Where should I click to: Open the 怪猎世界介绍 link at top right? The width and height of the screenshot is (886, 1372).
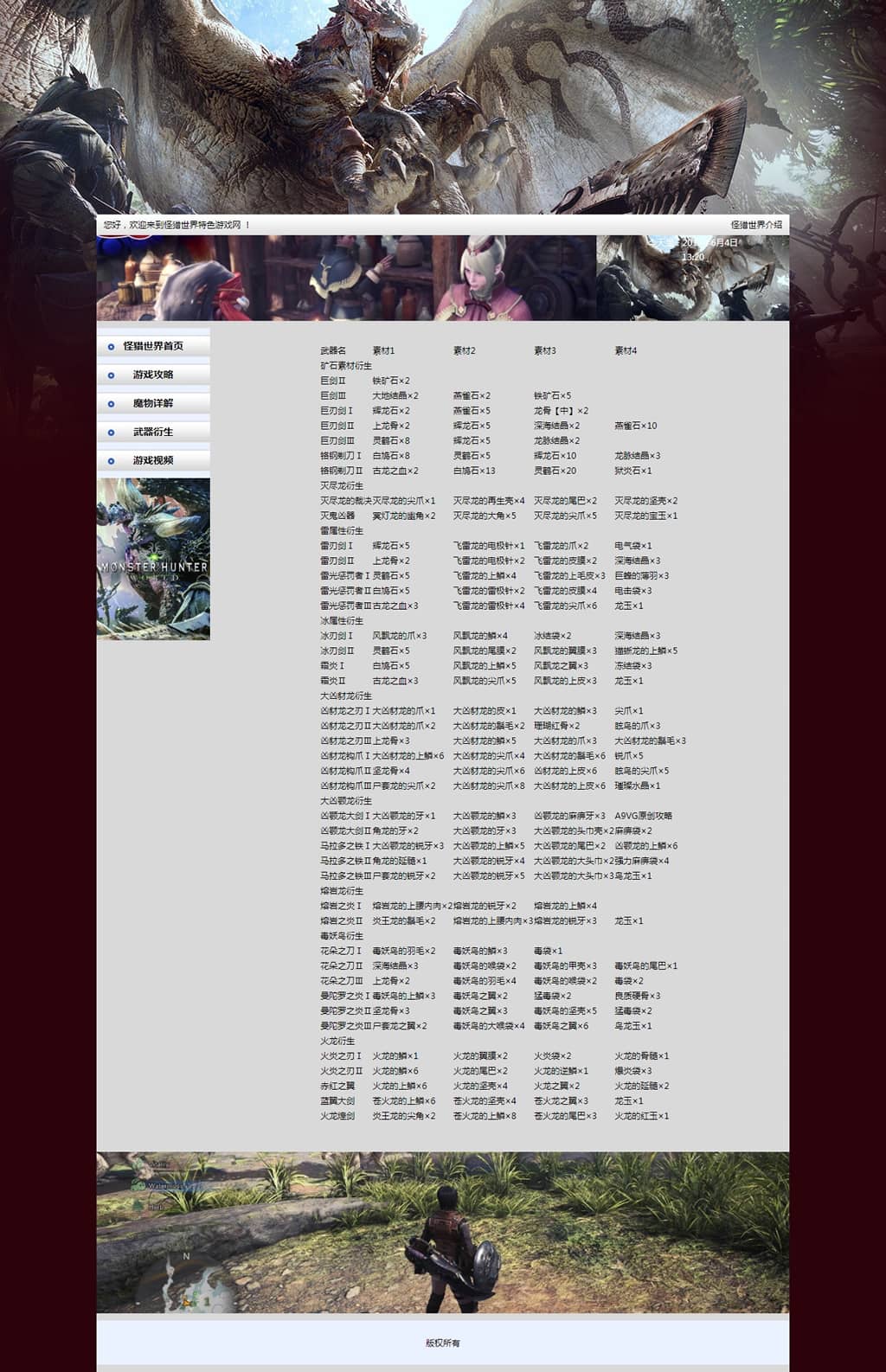click(x=755, y=225)
